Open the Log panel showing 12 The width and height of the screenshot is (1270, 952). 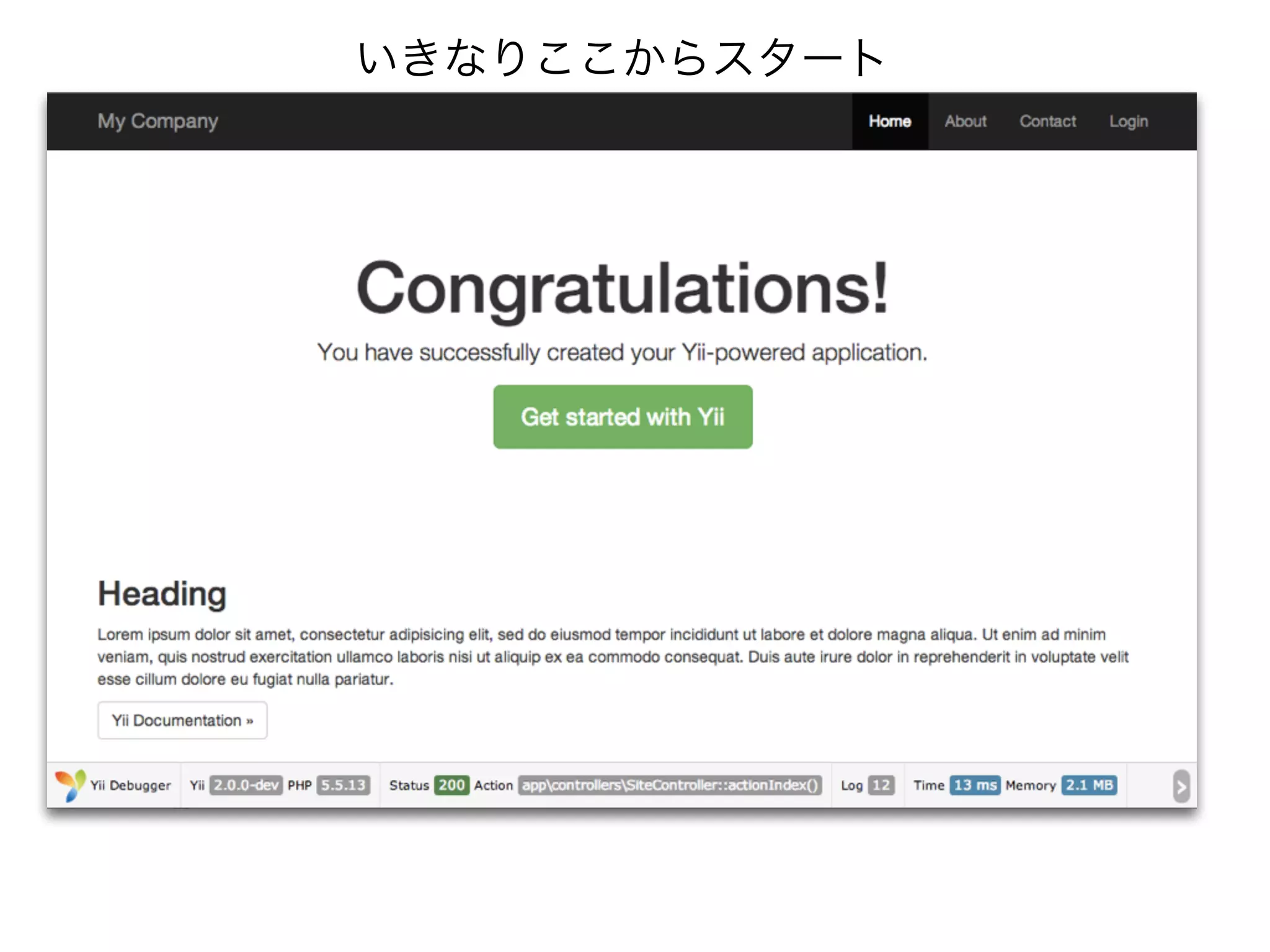881,785
